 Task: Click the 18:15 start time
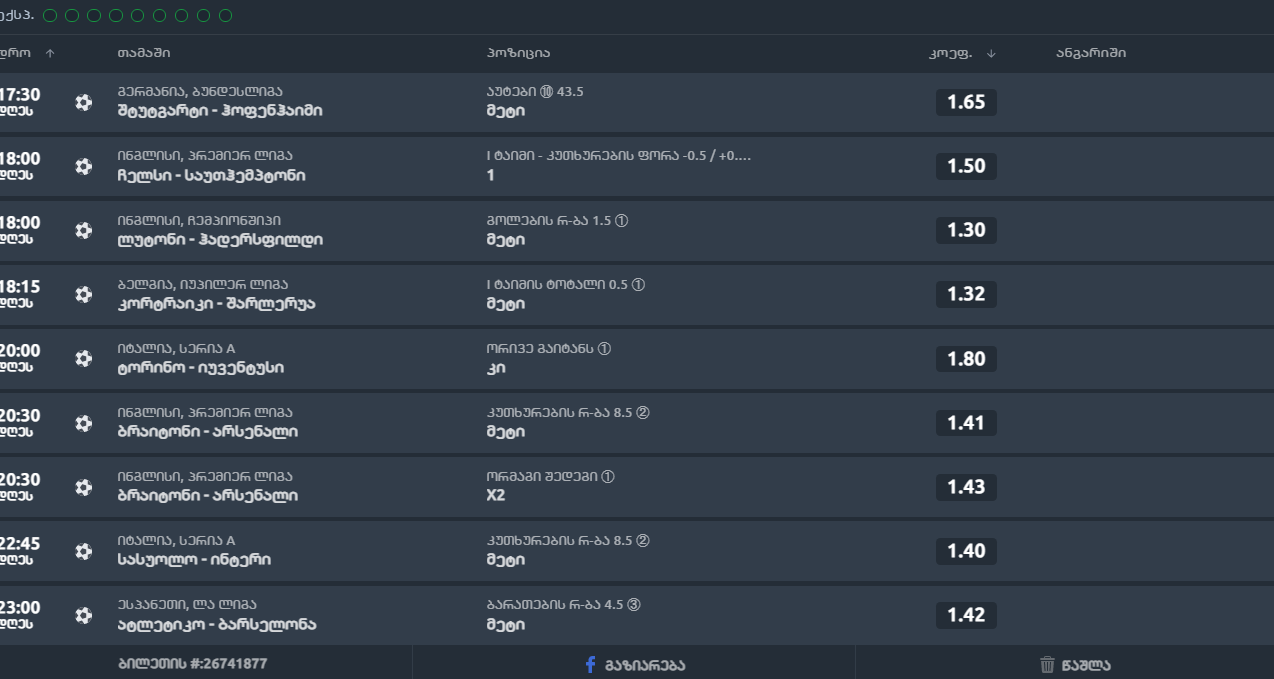pyautogui.click(x=20, y=287)
